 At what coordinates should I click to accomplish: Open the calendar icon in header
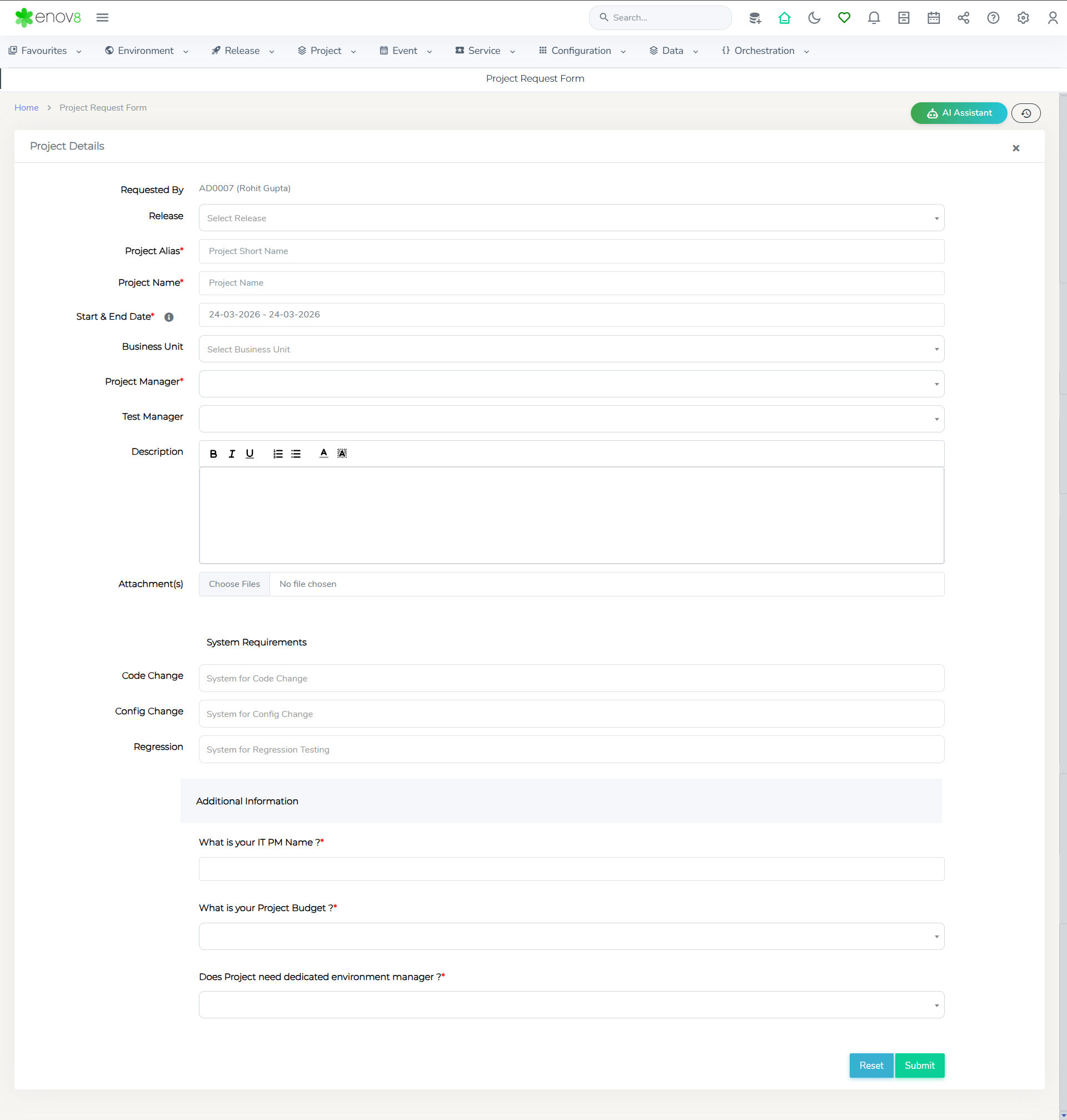point(933,18)
